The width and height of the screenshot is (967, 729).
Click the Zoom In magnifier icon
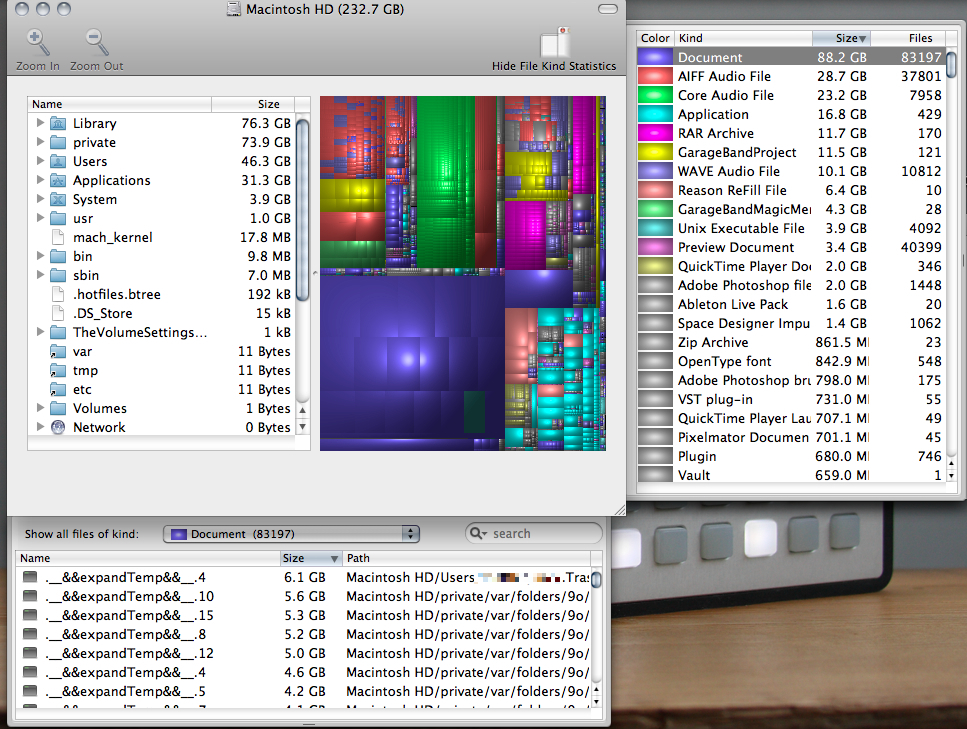click(37, 43)
